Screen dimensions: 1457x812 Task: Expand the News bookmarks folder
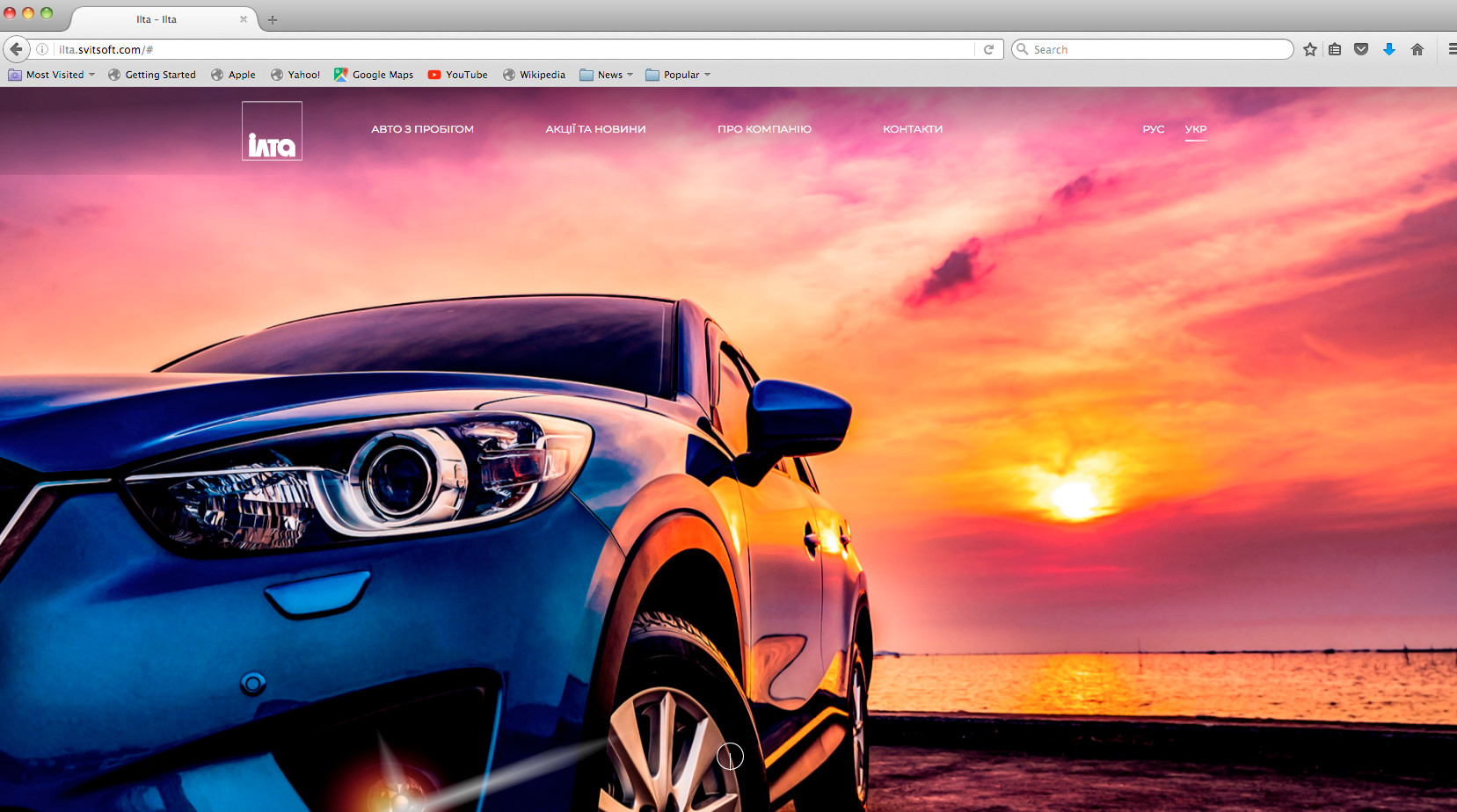[x=607, y=75]
